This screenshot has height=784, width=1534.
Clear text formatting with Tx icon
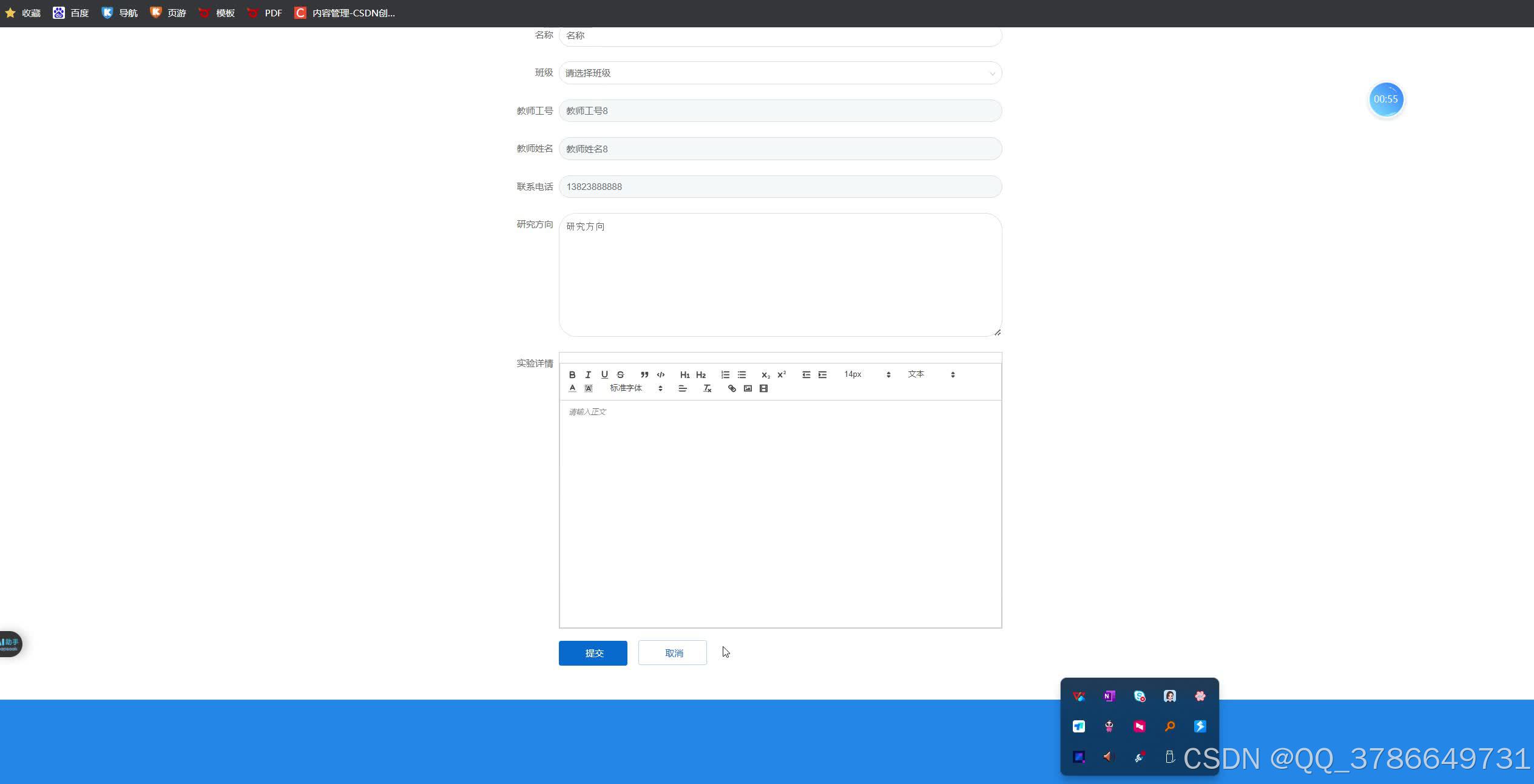pos(707,388)
